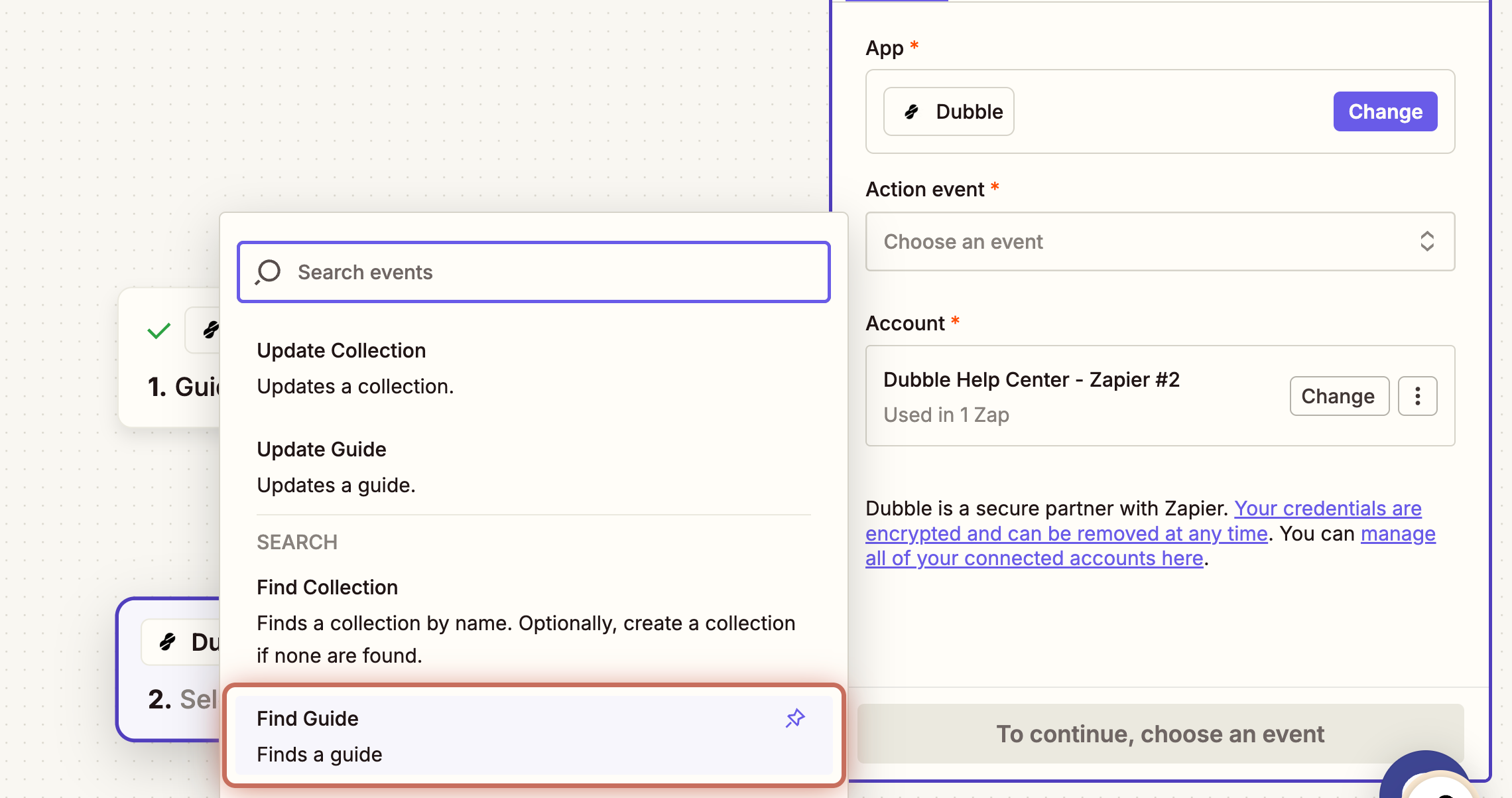Click green checkmark on step 1
Viewport: 1512px width, 798px height.
(158, 330)
